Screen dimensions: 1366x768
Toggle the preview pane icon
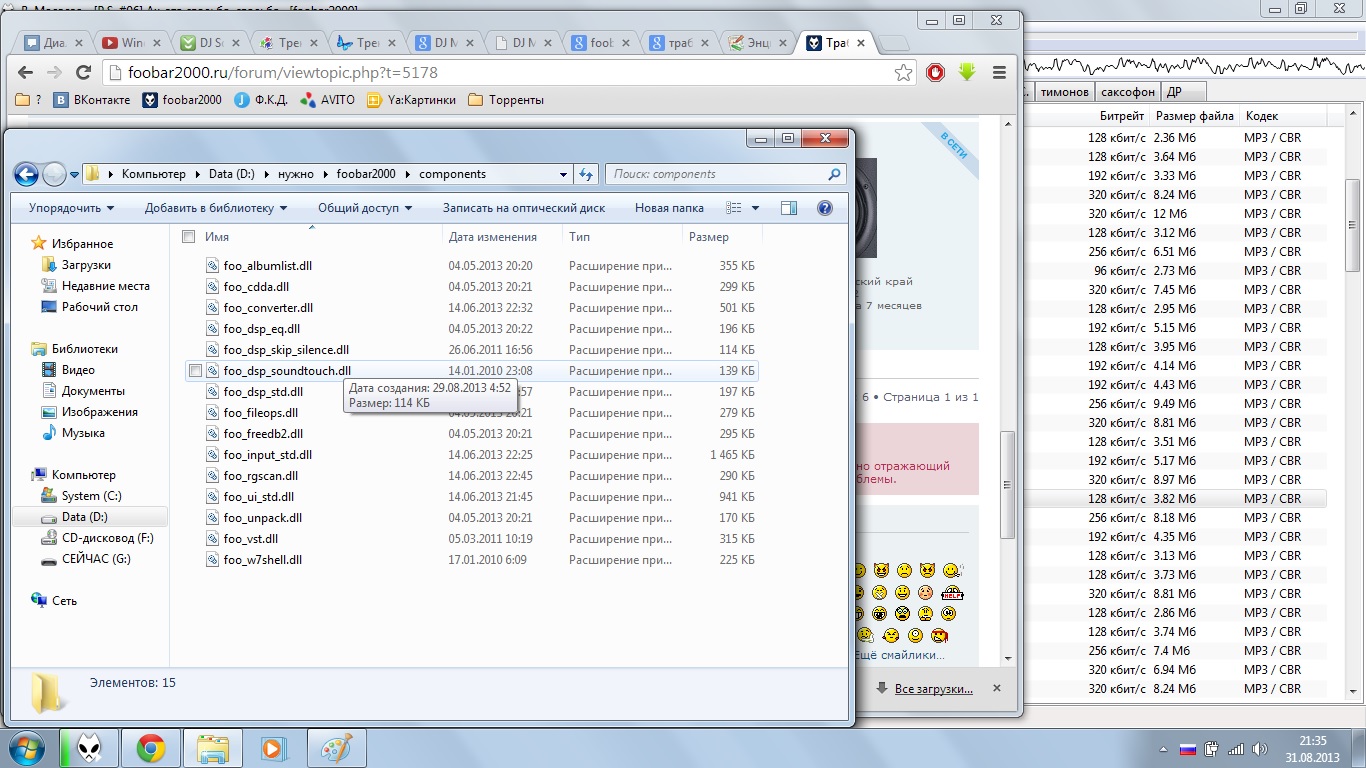pyautogui.click(x=789, y=208)
